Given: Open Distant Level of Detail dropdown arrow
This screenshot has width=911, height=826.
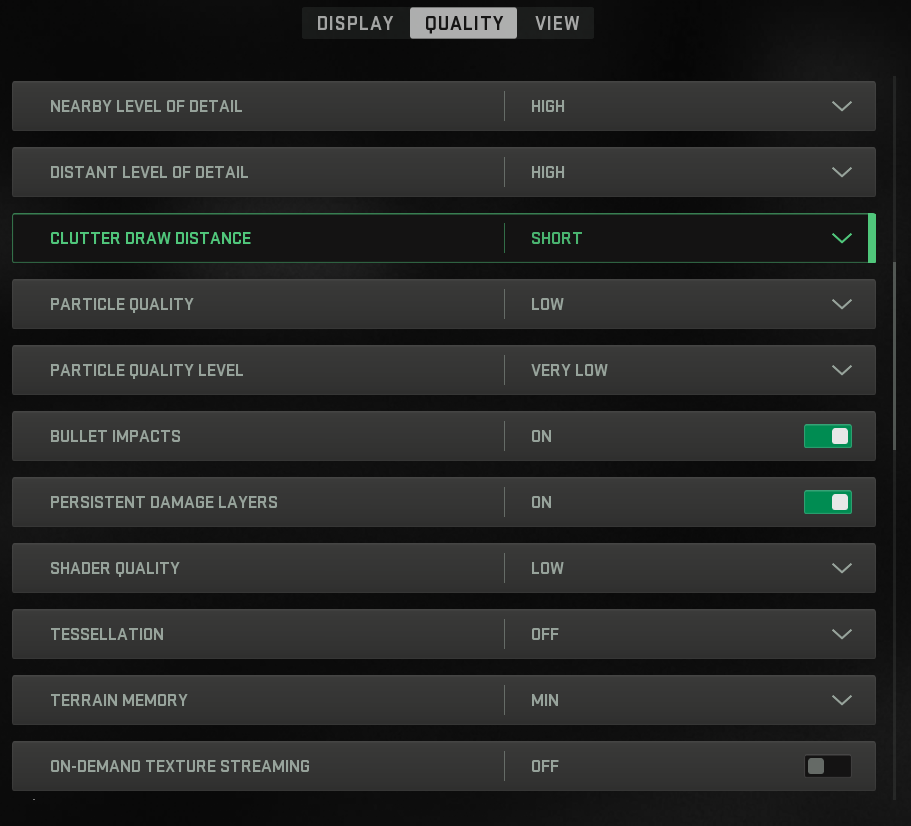Looking at the screenshot, I should [x=841, y=172].
